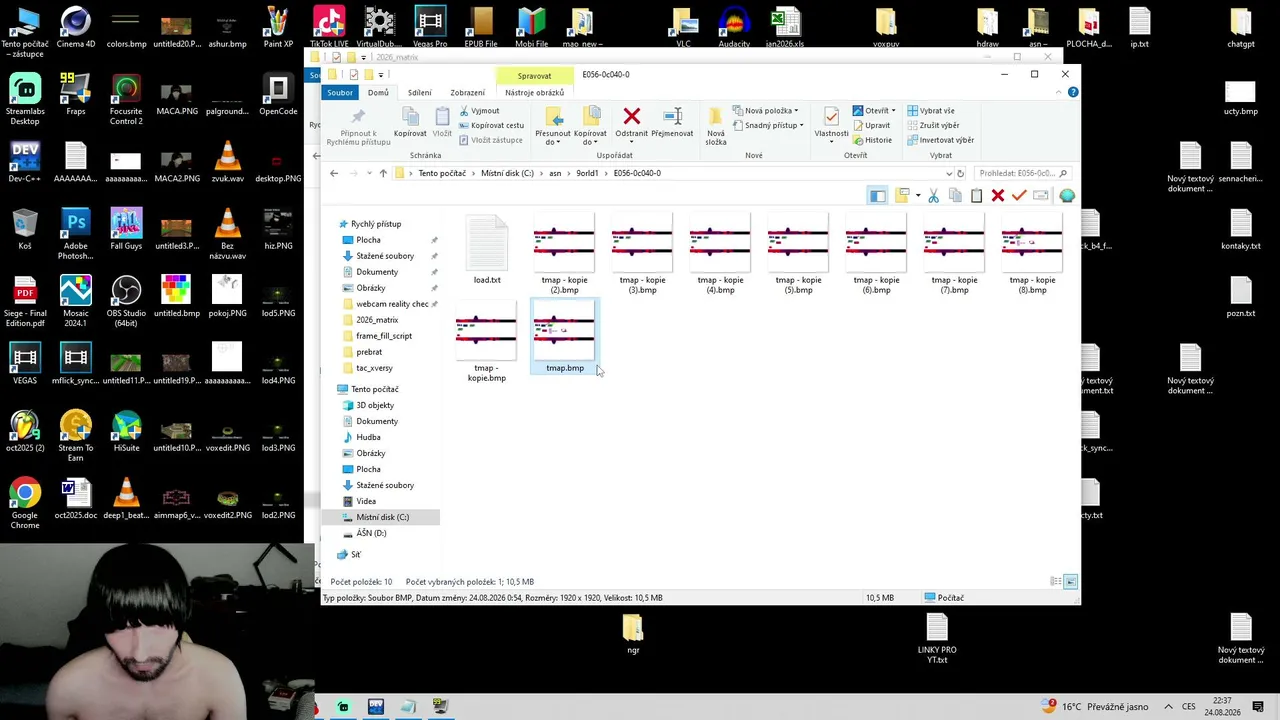1280x720 pixels.
Task: Switch to details view icon in status bar
Action: pyautogui.click(x=1055, y=581)
